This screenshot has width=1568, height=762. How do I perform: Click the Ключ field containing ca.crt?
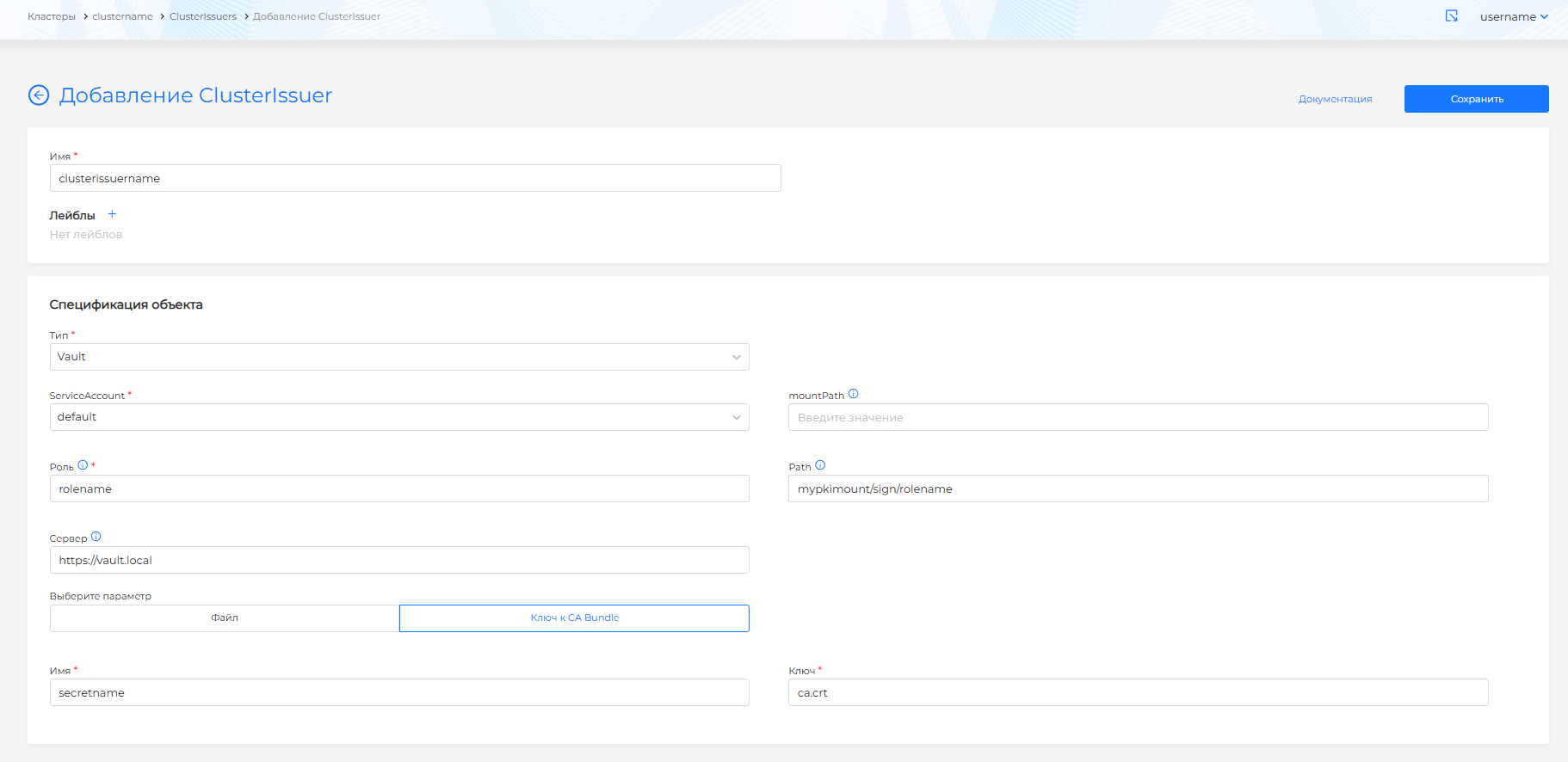[x=1138, y=692]
